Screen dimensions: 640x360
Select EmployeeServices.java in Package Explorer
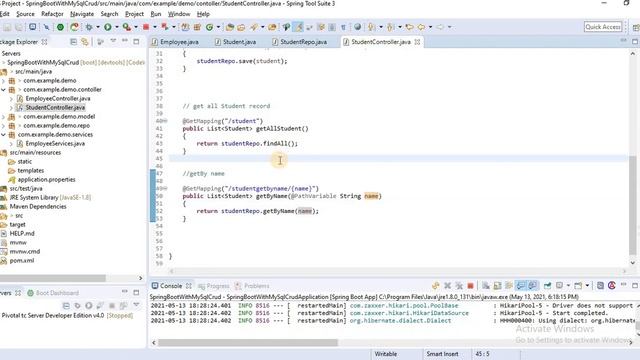click(x=55, y=144)
